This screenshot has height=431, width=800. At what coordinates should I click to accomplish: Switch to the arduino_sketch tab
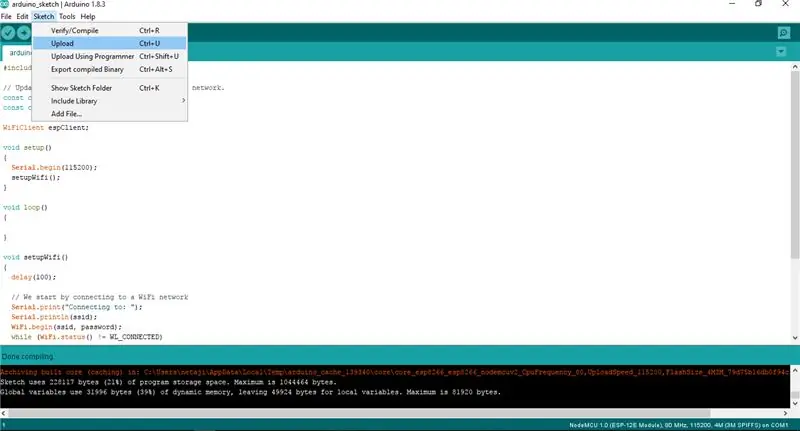[17, 53]
